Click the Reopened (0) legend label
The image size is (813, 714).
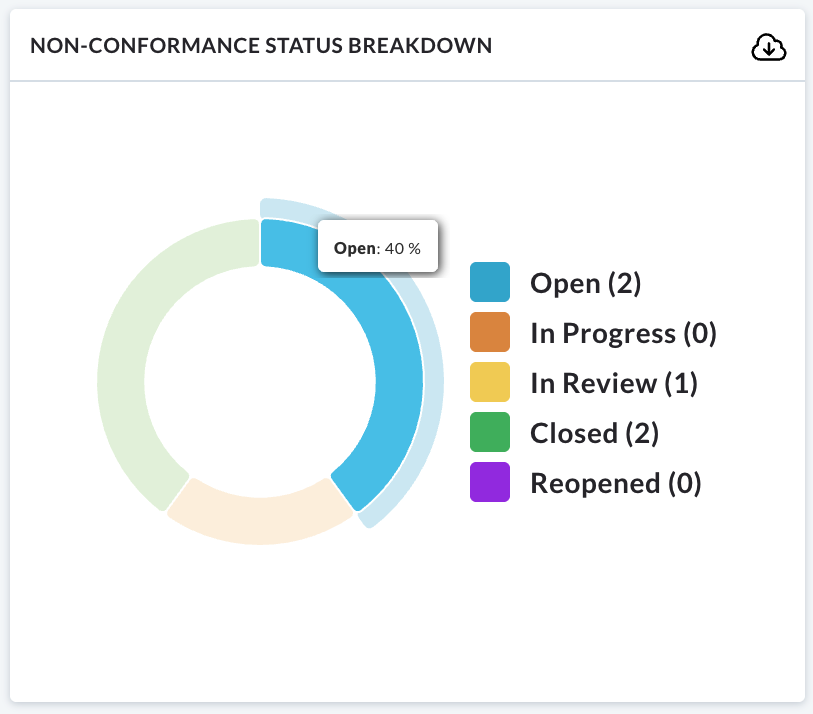pyautogui.click(x=615, y=483)
